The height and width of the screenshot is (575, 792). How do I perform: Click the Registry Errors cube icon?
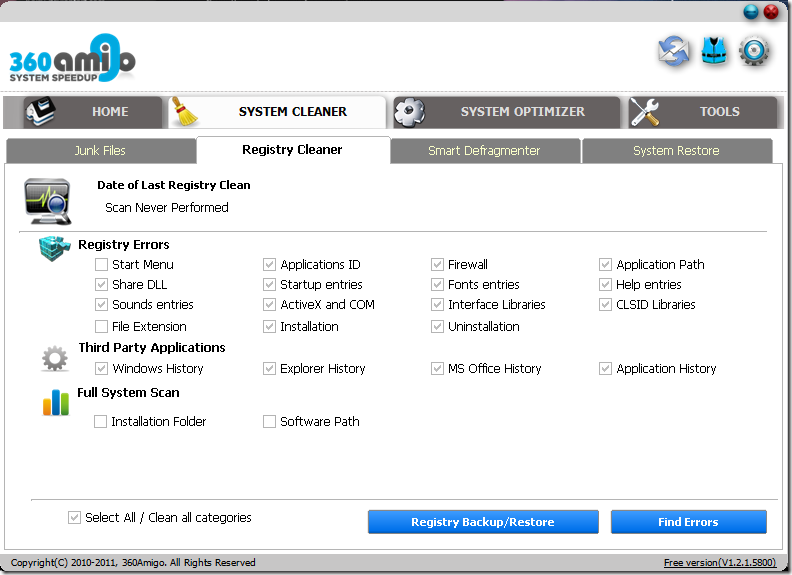[55, 248]
